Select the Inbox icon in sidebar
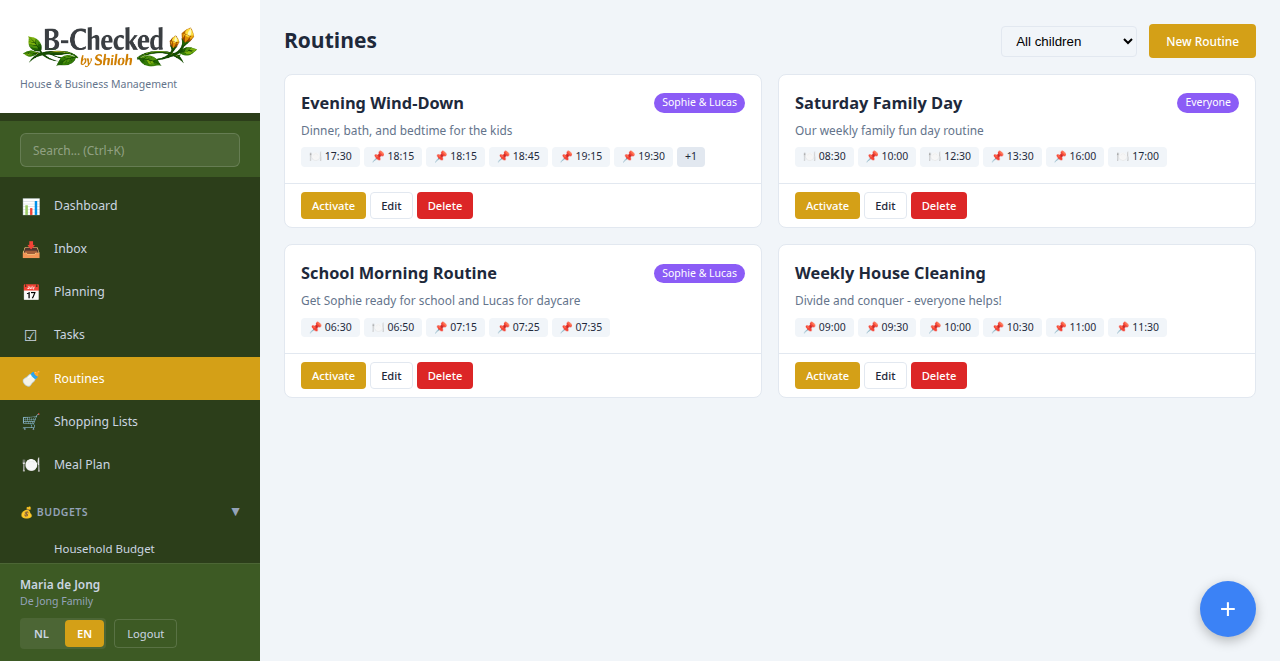This screenshot has width=1280, height=661. tap(28, 248)
